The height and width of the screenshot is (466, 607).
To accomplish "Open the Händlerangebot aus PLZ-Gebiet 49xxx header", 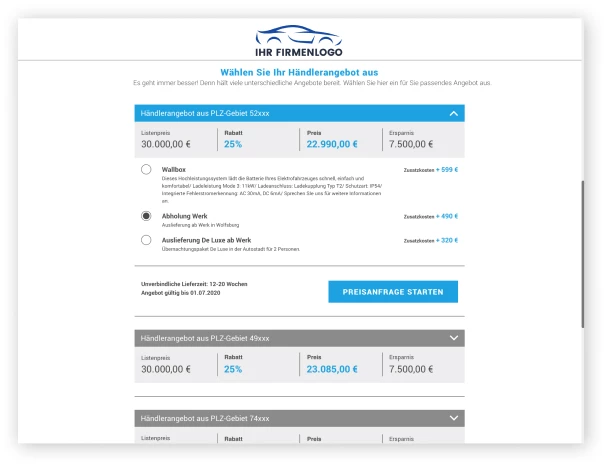I will [205, 338].
